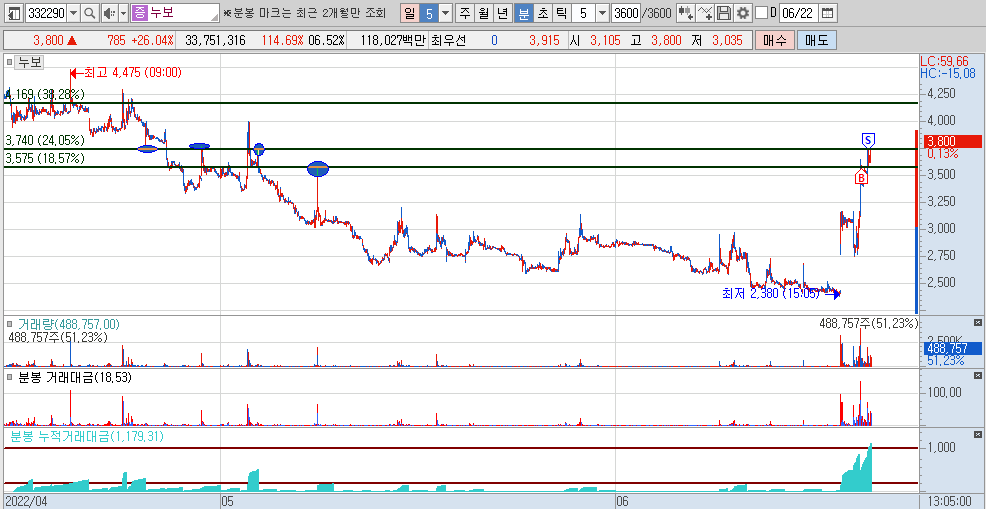Click the blue 5 daily period value
The height and width of the screenshot is (509, 986).
point(429,13)
